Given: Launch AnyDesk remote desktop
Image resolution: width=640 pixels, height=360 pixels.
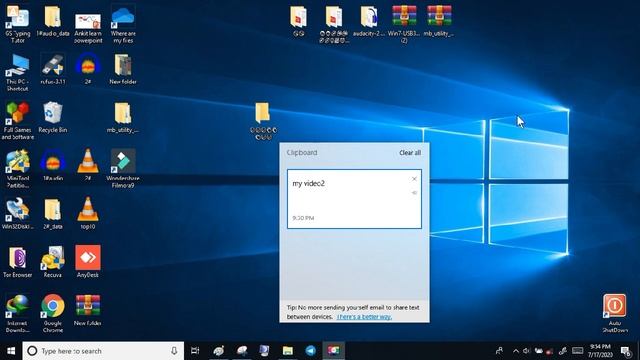Looking at the screenshot, I should 88,262.
